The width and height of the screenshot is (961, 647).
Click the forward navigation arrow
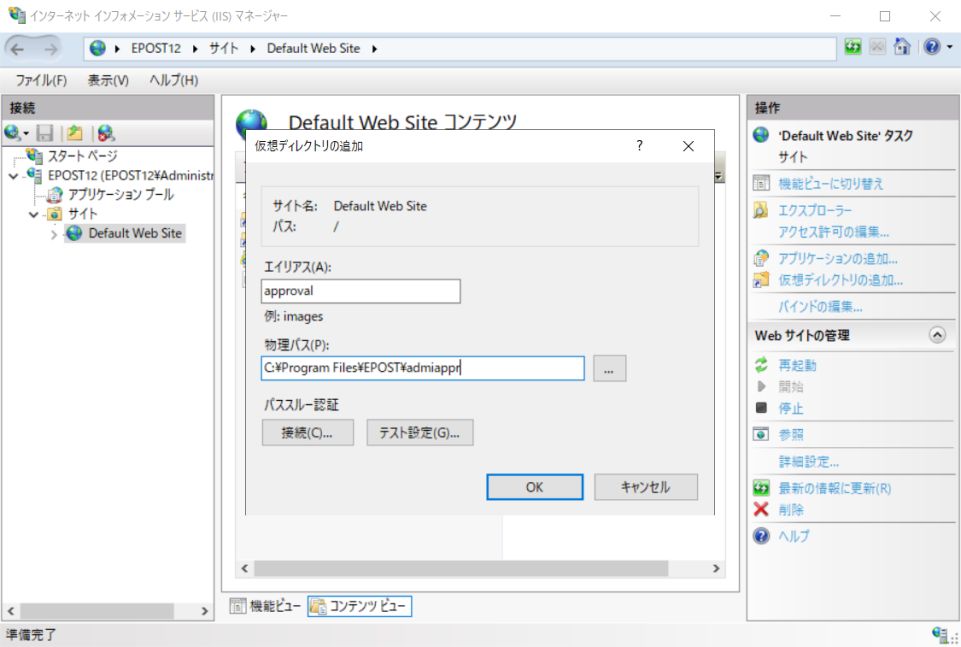51,49
